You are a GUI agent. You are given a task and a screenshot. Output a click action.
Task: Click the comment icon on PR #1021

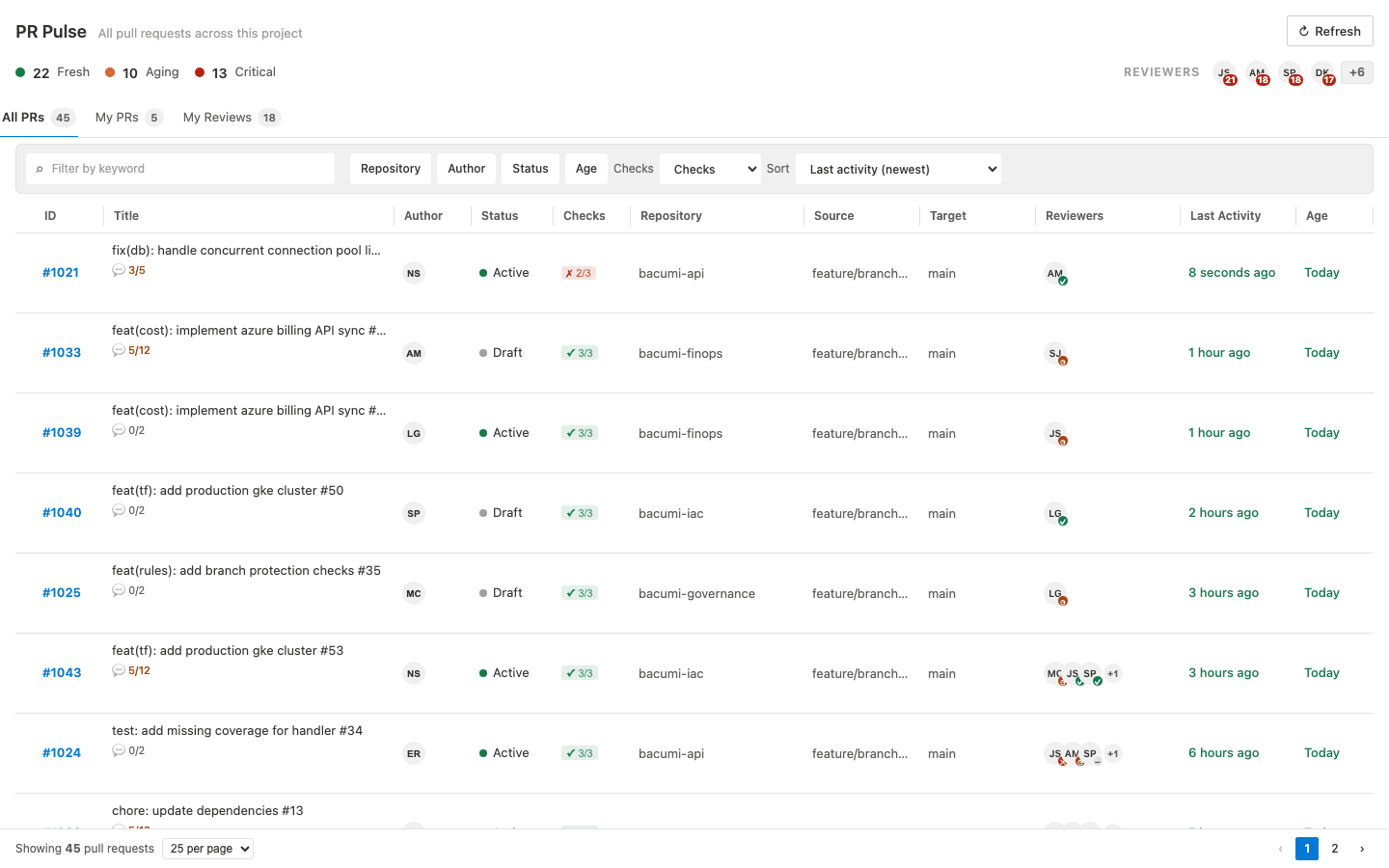click(x=119, y=270)
